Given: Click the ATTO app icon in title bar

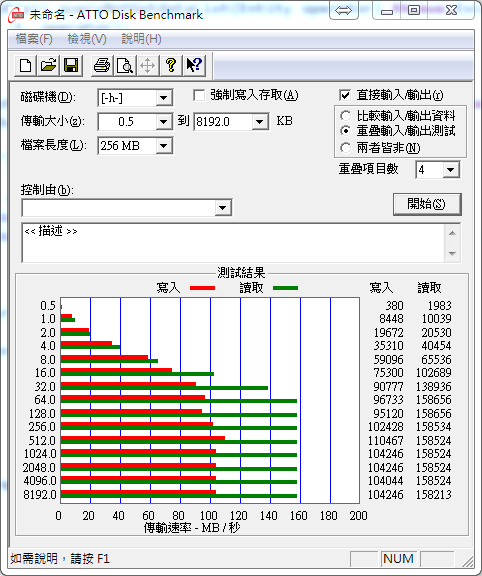Looking at the screenshot, I should 16,14.
